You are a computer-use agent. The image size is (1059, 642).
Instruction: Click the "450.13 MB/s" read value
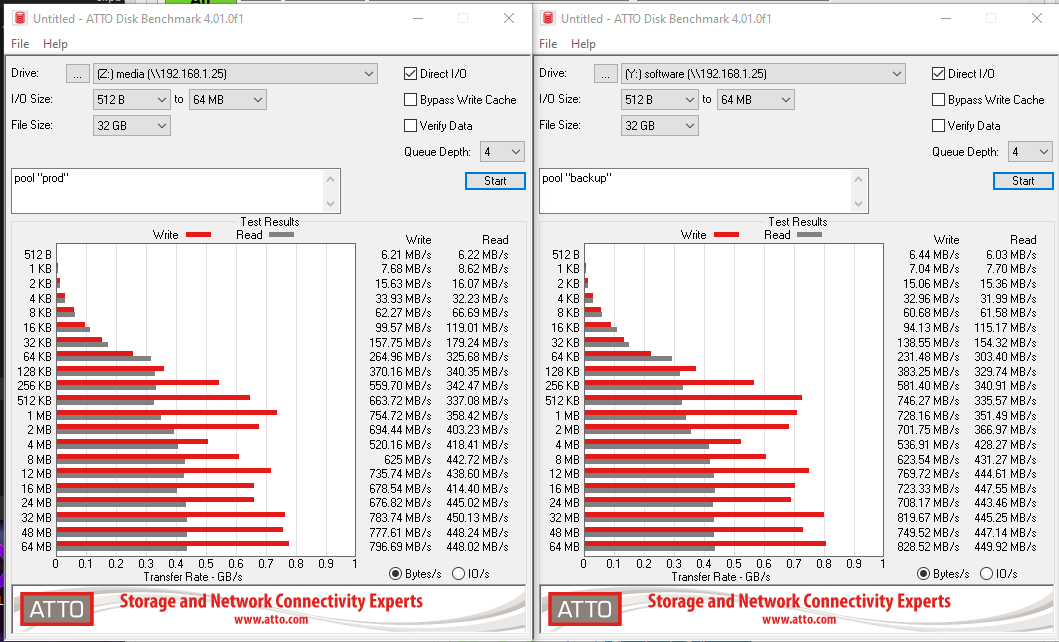tap(477, 518)
